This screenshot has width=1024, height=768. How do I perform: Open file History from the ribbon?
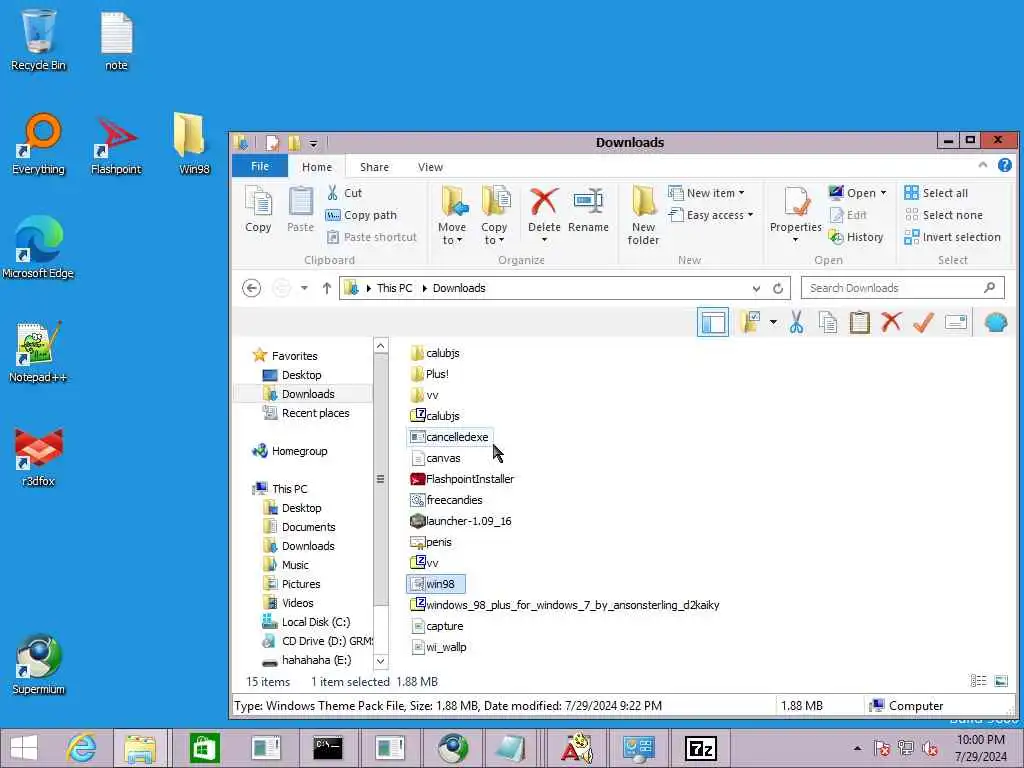(856, 237)
